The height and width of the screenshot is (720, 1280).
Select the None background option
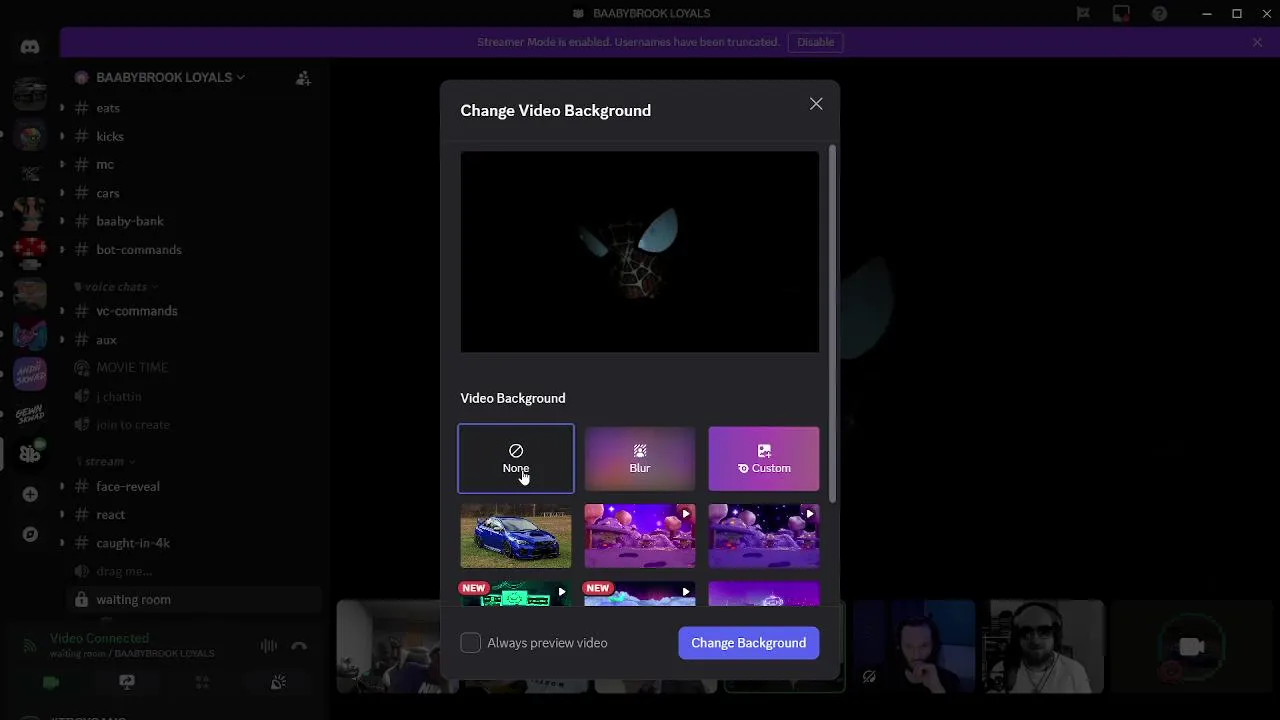(x=516, y=459)
